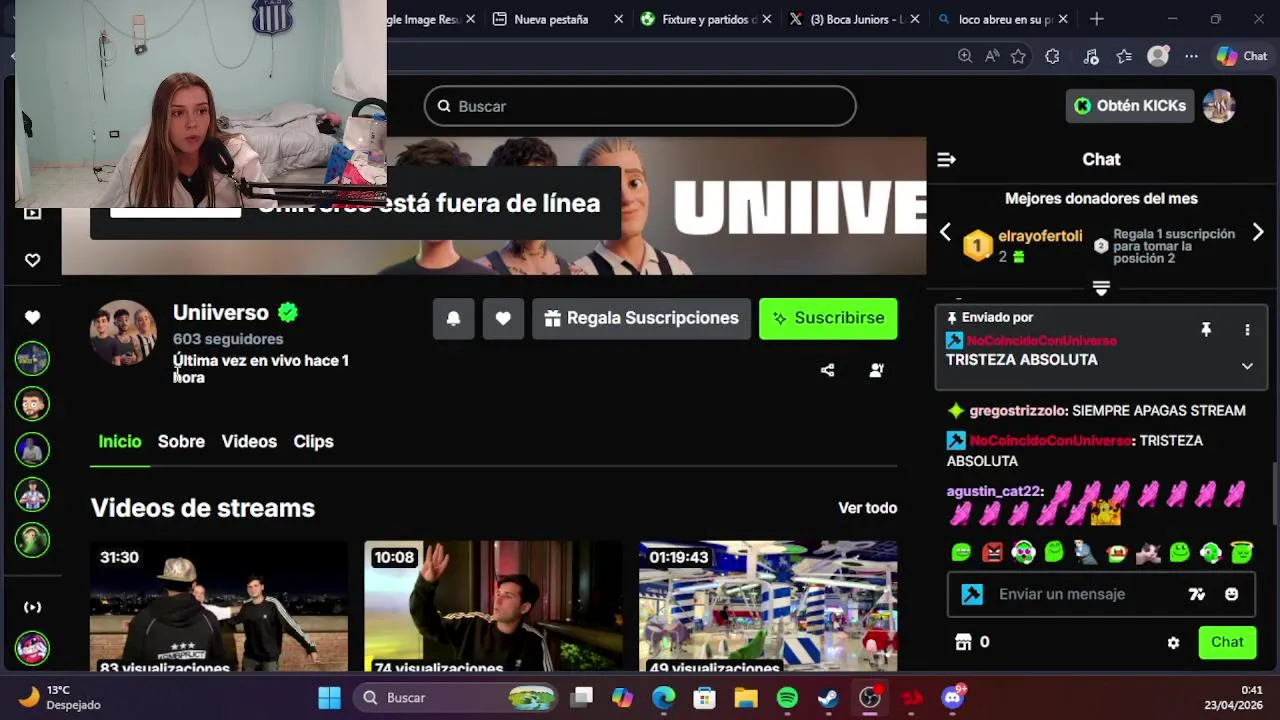This screenshot has width=1280, height=720.
Task: Open the cartoon bearded face channel in sidebar
Action: click(32, 404)
